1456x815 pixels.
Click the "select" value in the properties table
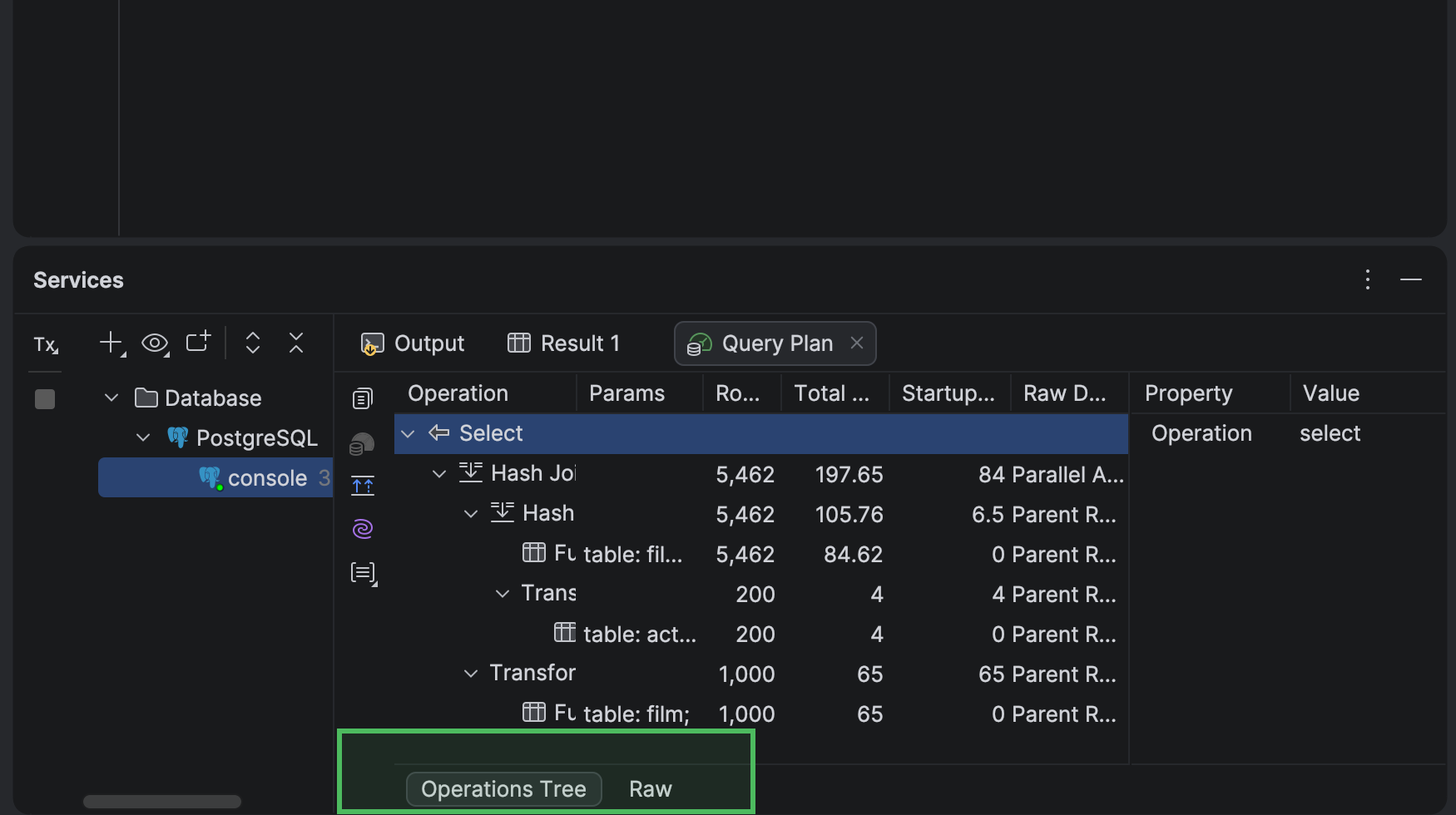1330,433
